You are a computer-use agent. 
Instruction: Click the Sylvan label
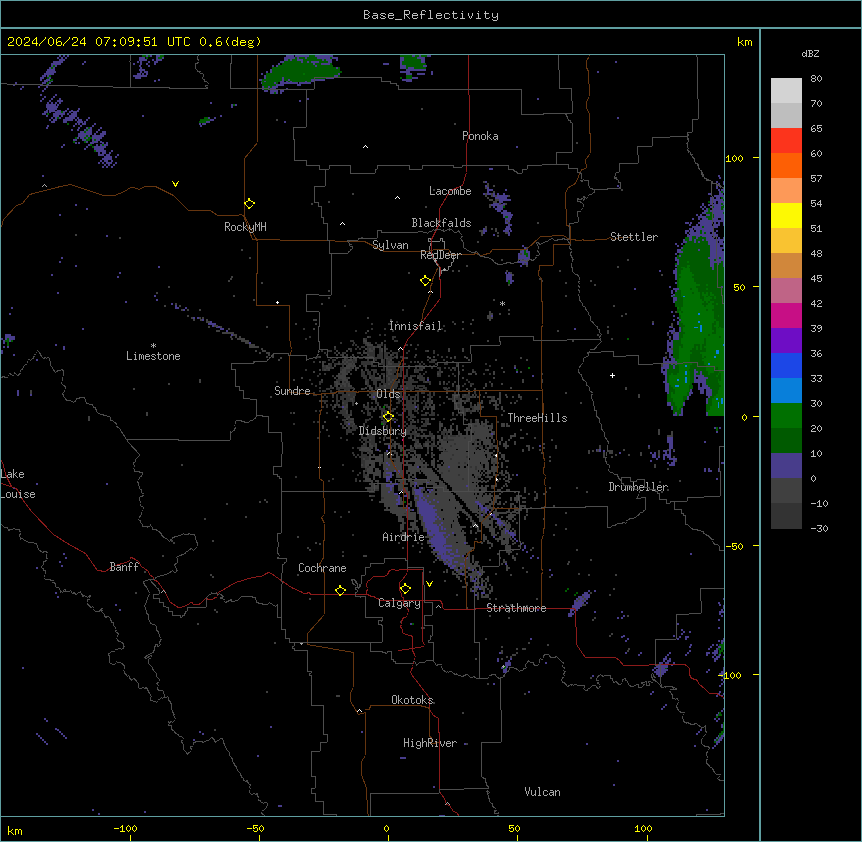(390, 245)
